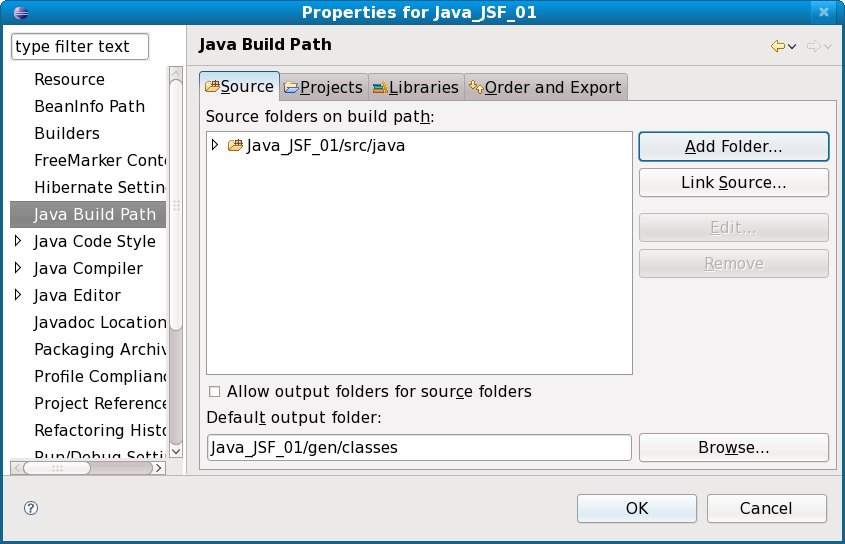
Task: Expand the Java Code Style category
Action: click(x=18, y=241)
